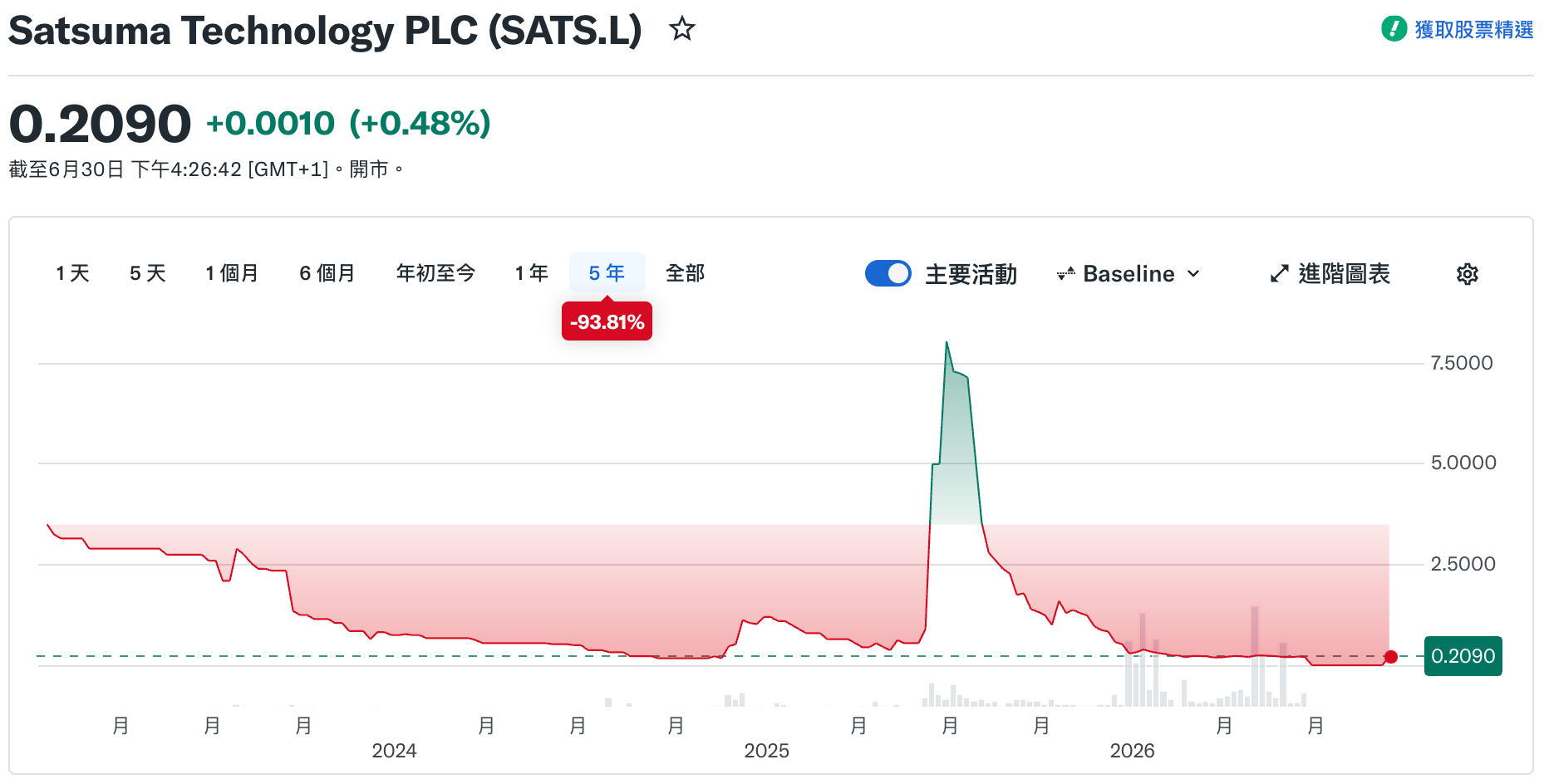Click the 0.2090 price label on axis
The height and width of the screenshot is (784, 1544).
coord(1463,656)
